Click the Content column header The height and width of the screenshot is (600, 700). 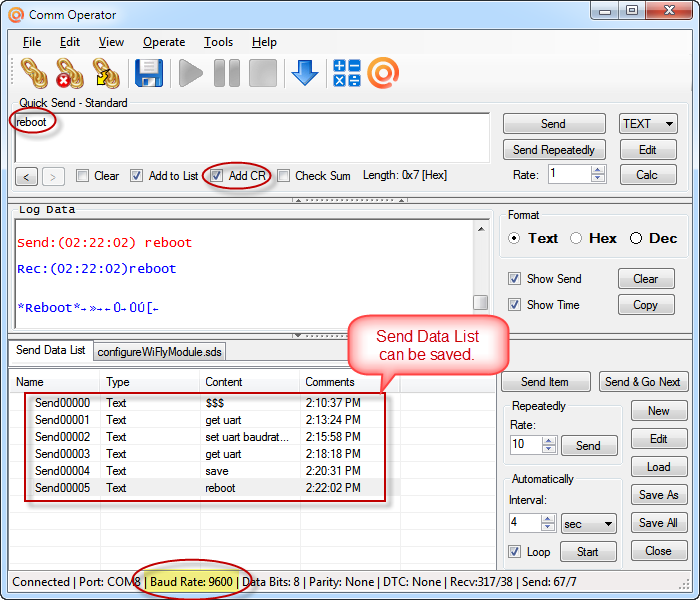pyautogui.click(x=250, y=382)
